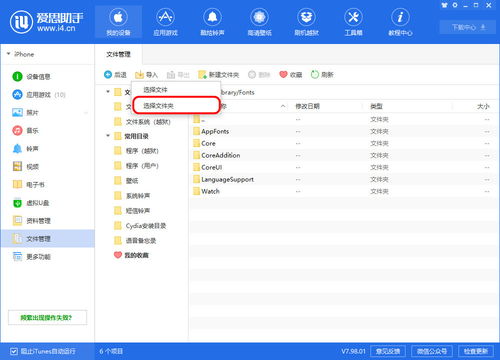Viewport: 500px width, 360px height.
Task: Open the 工具箱 toolbox icon
Action: point(353,22)
